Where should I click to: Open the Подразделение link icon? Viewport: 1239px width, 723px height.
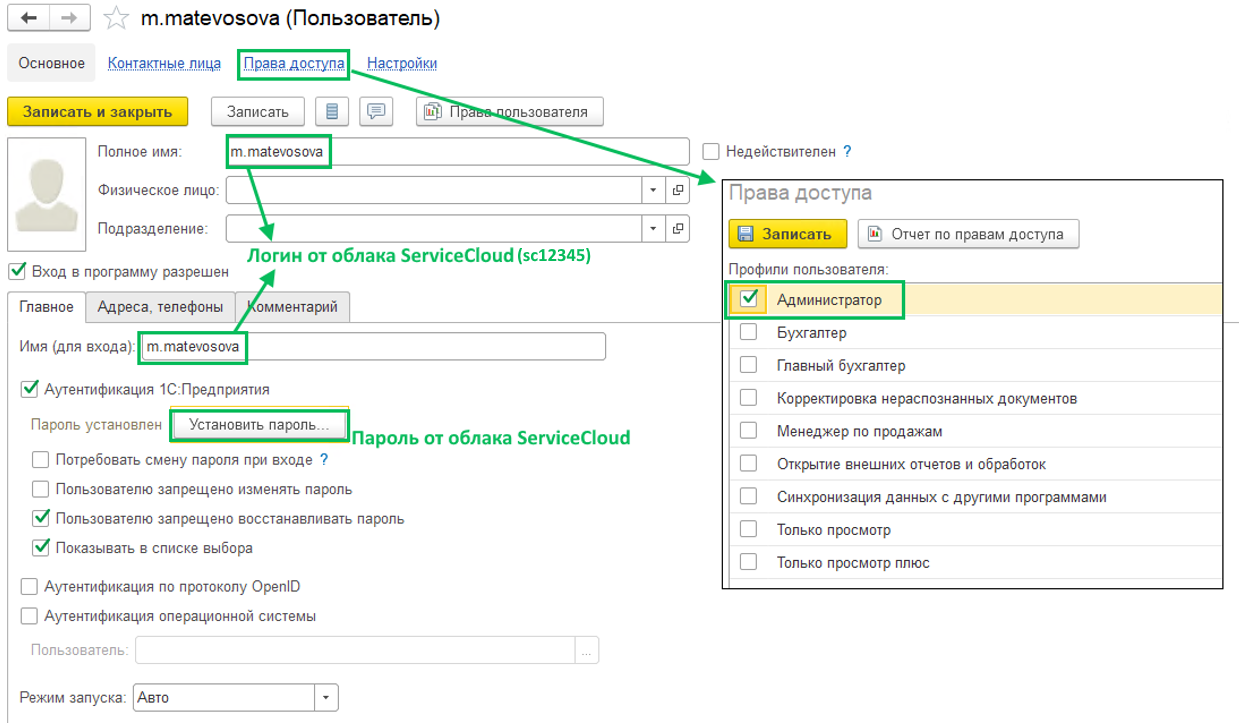678,228
